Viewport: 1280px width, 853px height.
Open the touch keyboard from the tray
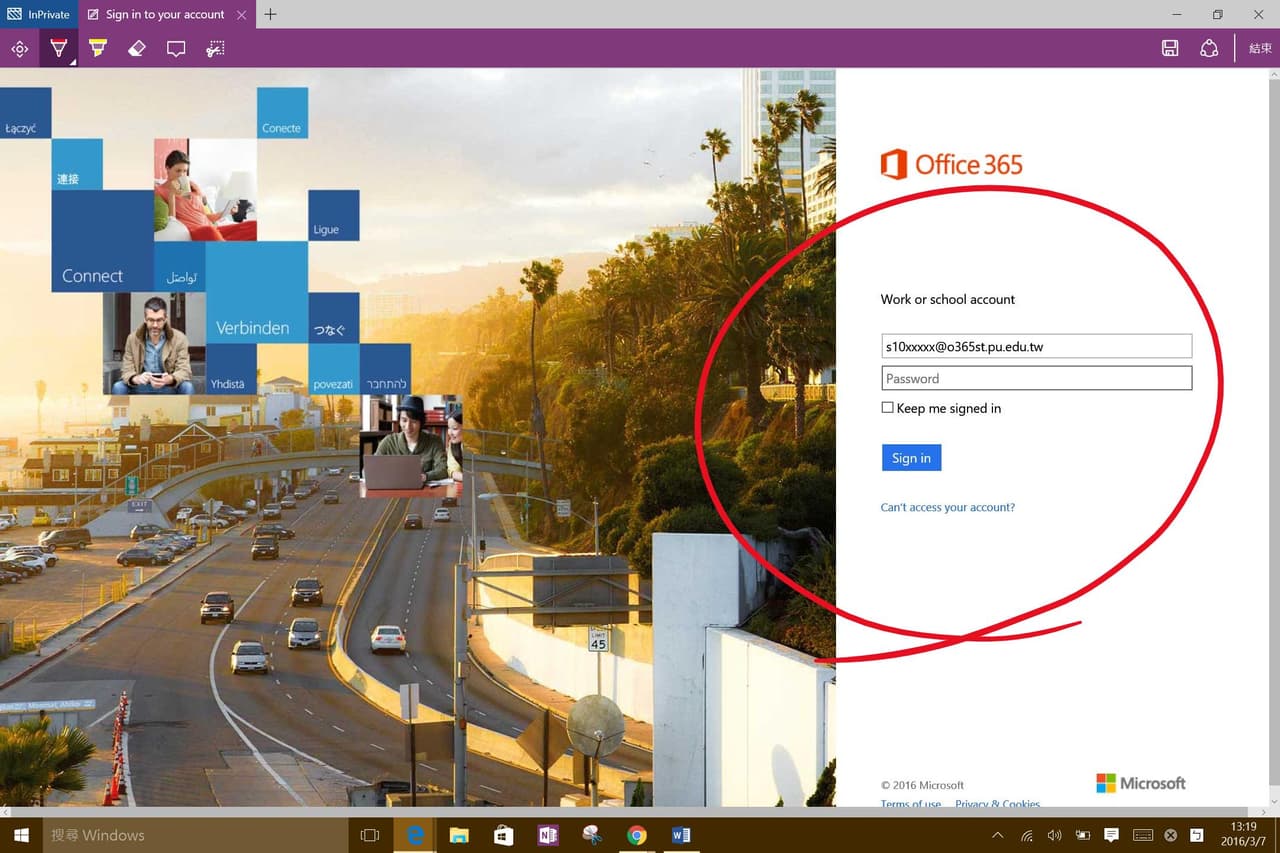click(1142, 835)
